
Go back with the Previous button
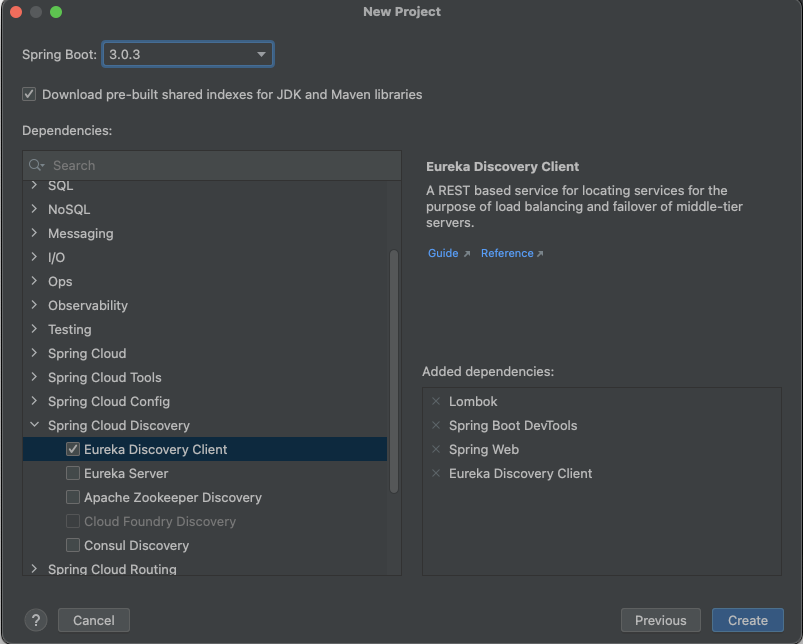(661, 620)
